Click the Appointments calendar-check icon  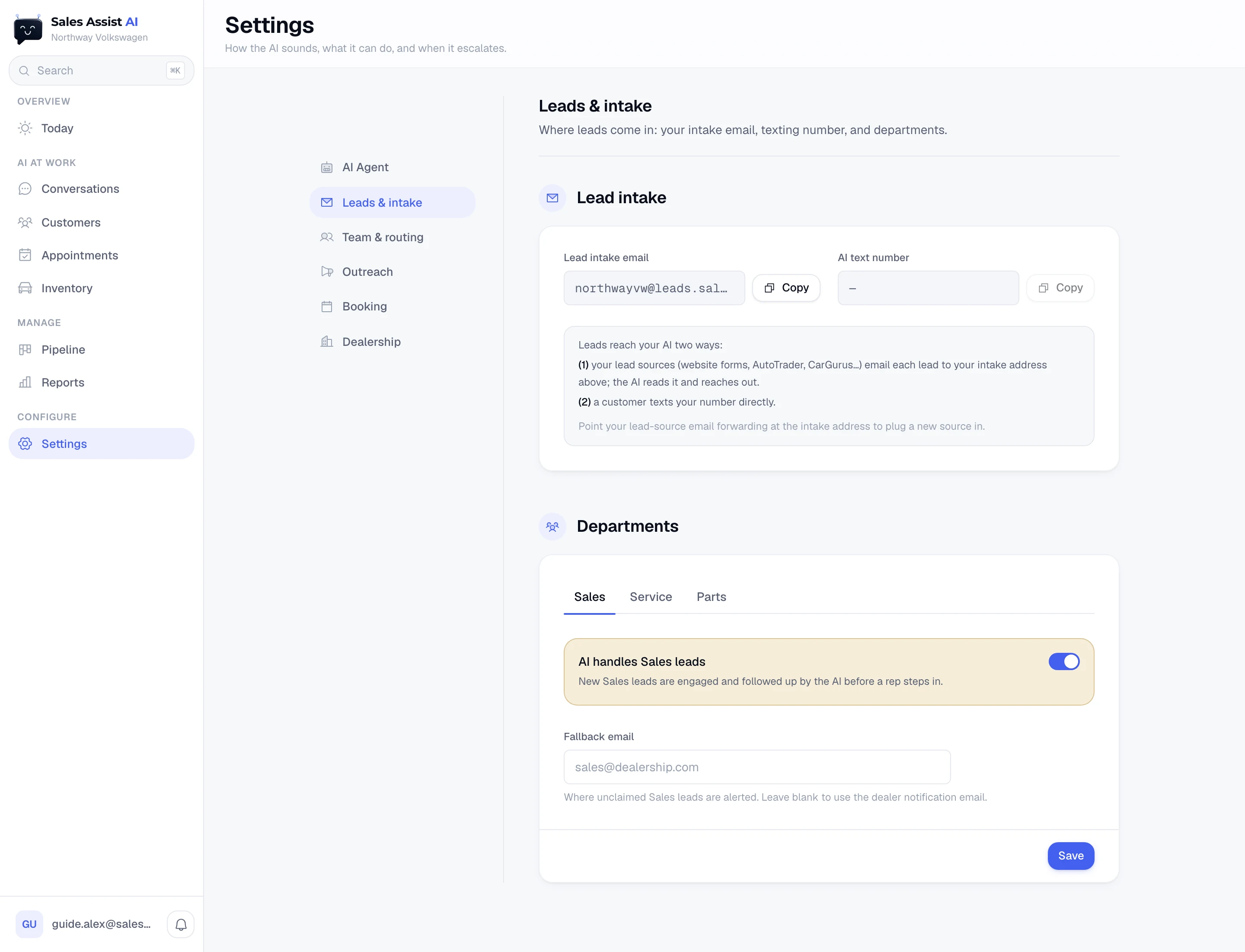[x=25, y=255]
